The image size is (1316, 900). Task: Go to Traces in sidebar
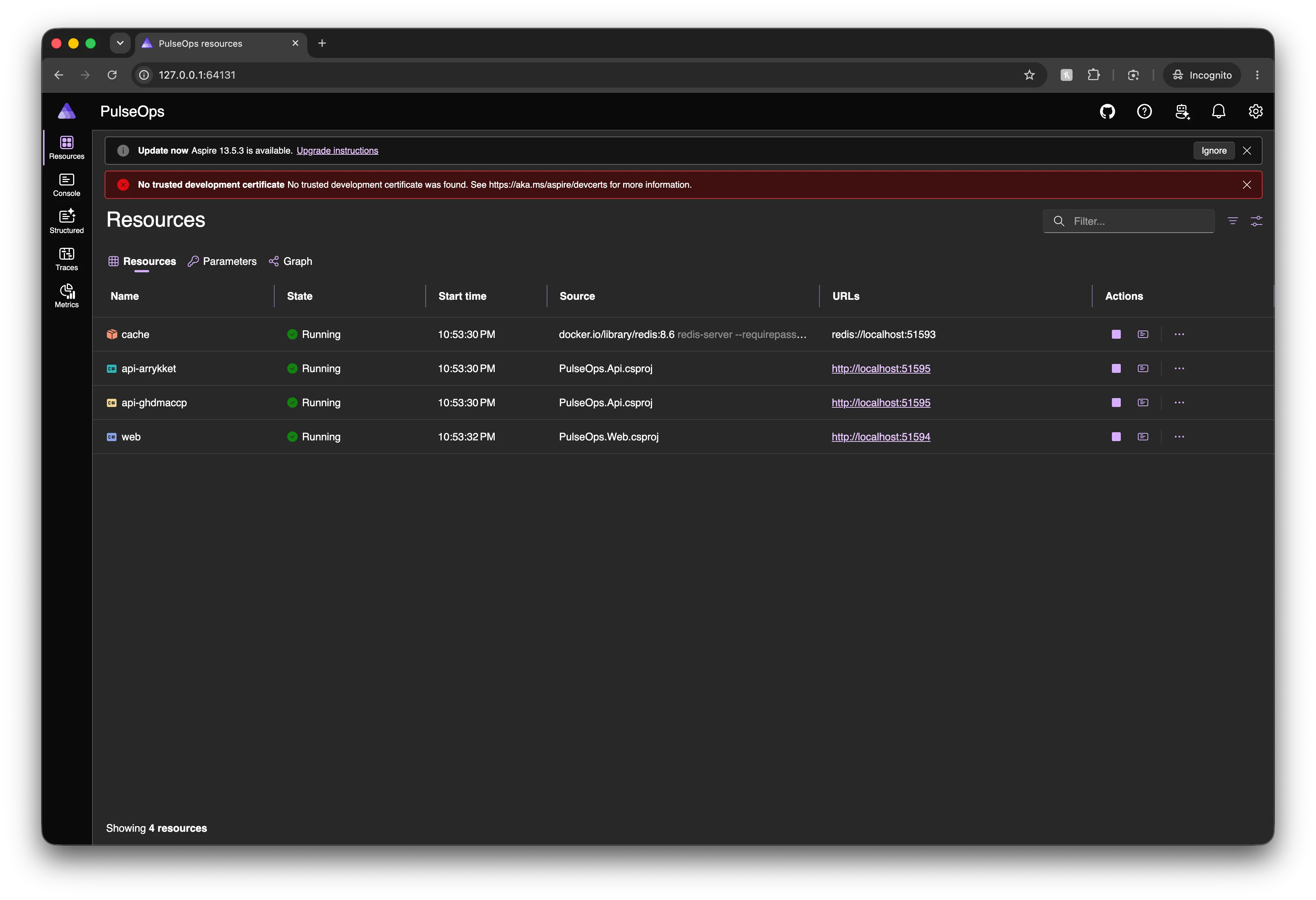(x=67, y=259)
